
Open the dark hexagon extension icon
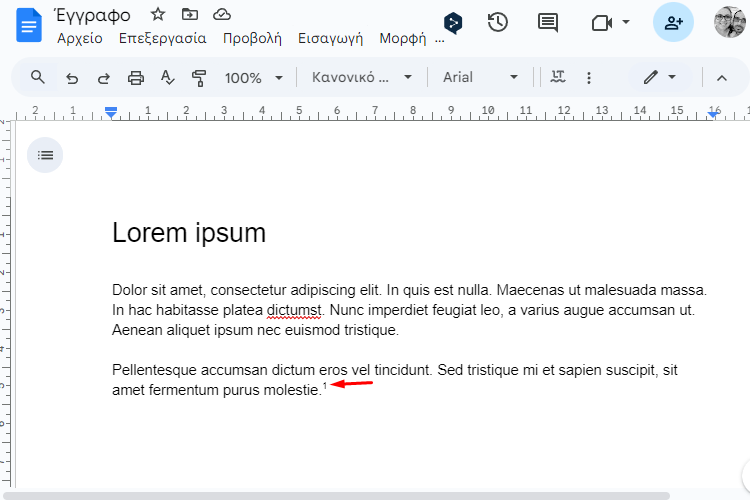pyautogui.click(x=452, y=23)
